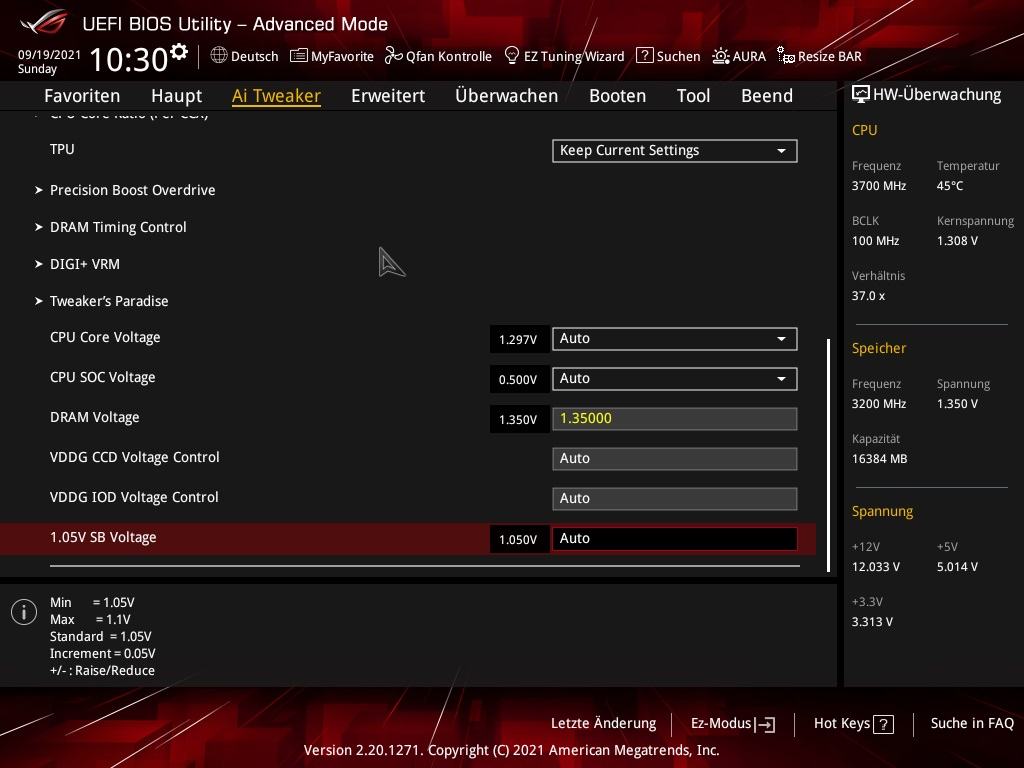Click the DRAM Voltage 1.350V reading box
The image size is (1024, 768).
coord(519,419)
